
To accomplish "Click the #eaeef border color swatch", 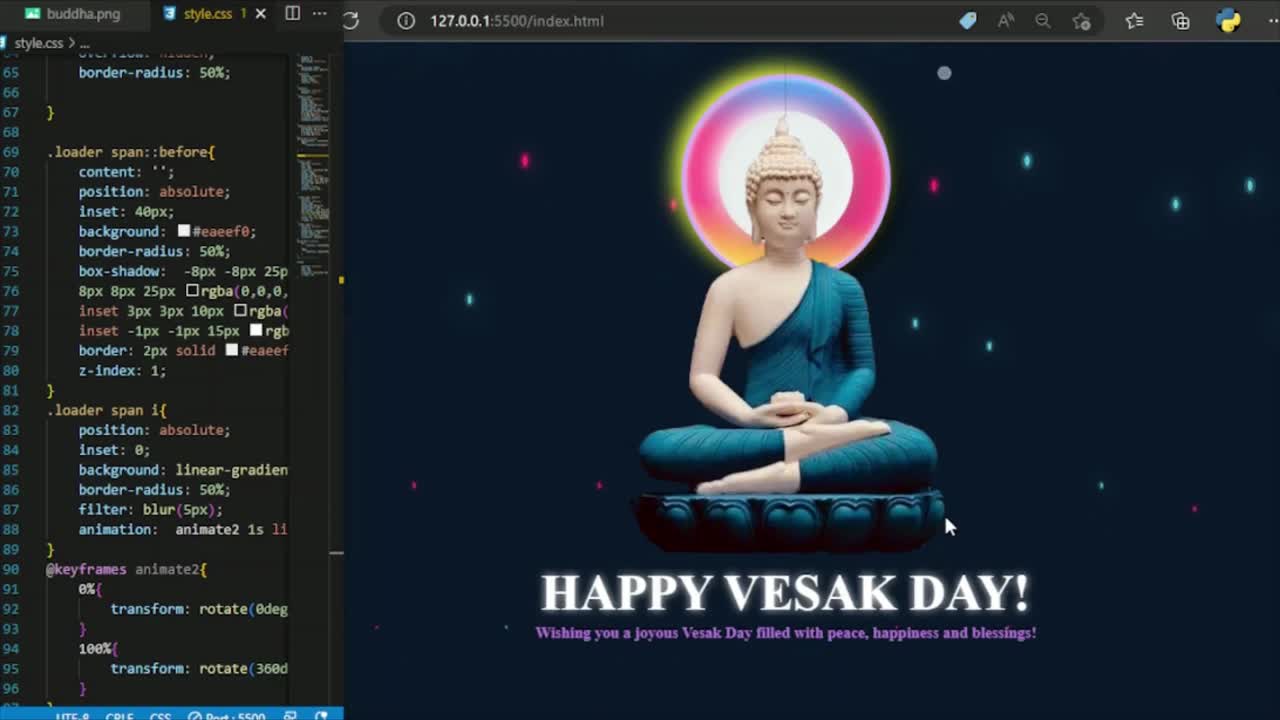I will 232,350.
